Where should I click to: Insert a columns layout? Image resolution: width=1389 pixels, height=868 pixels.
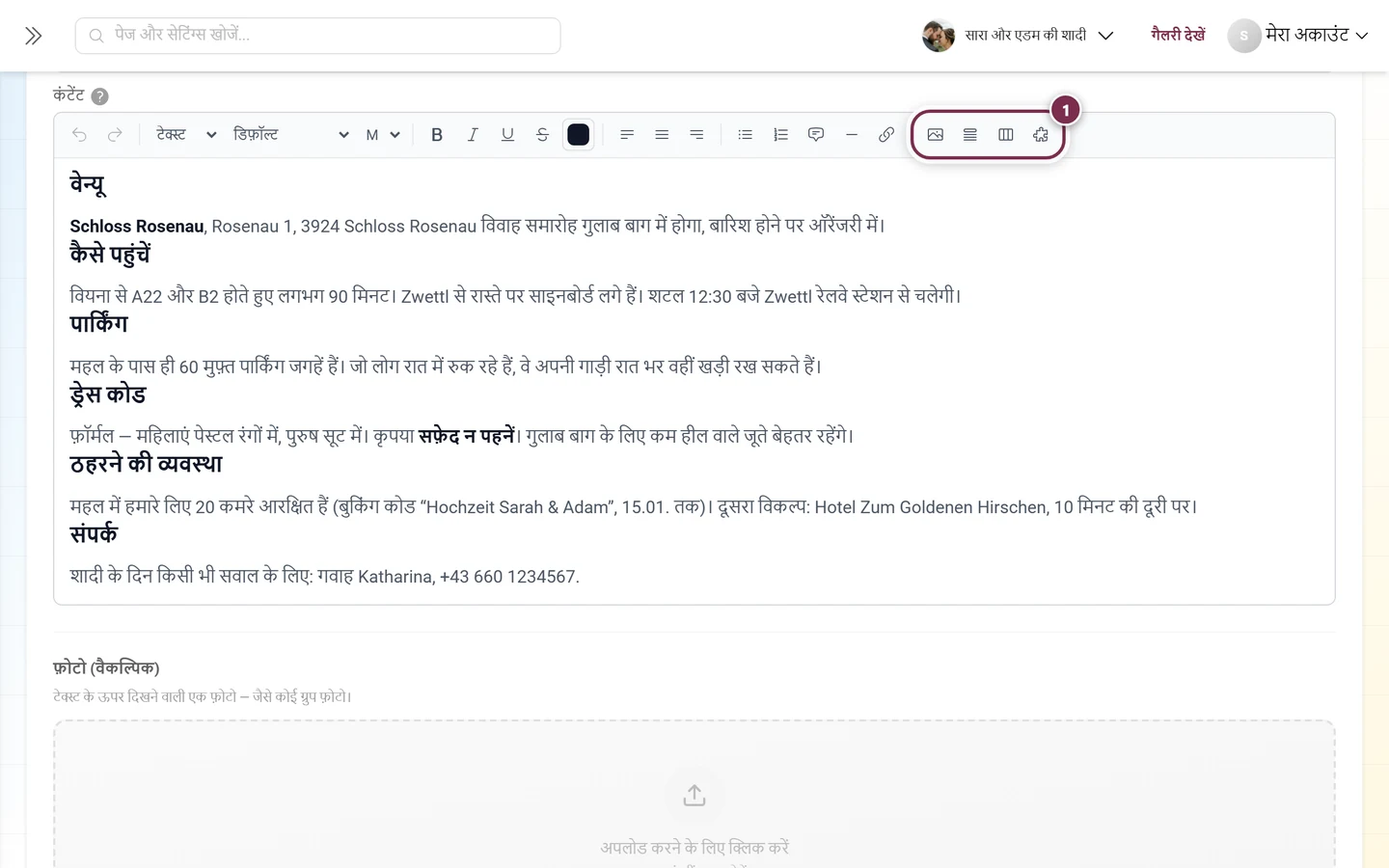(x=1006, y=135)
